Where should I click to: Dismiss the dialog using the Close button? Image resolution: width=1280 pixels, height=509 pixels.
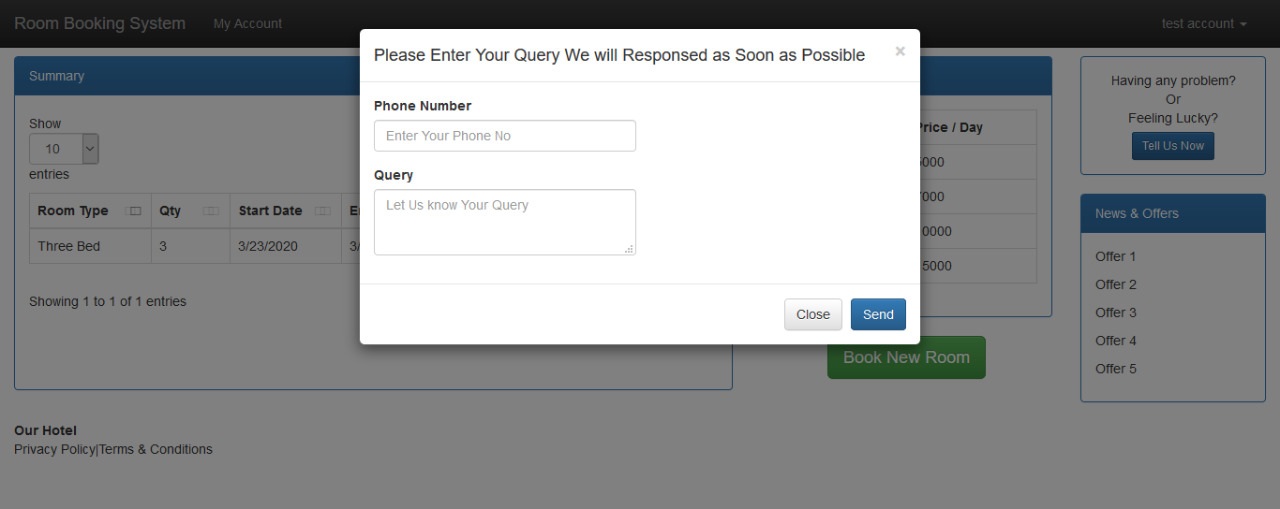812,314
